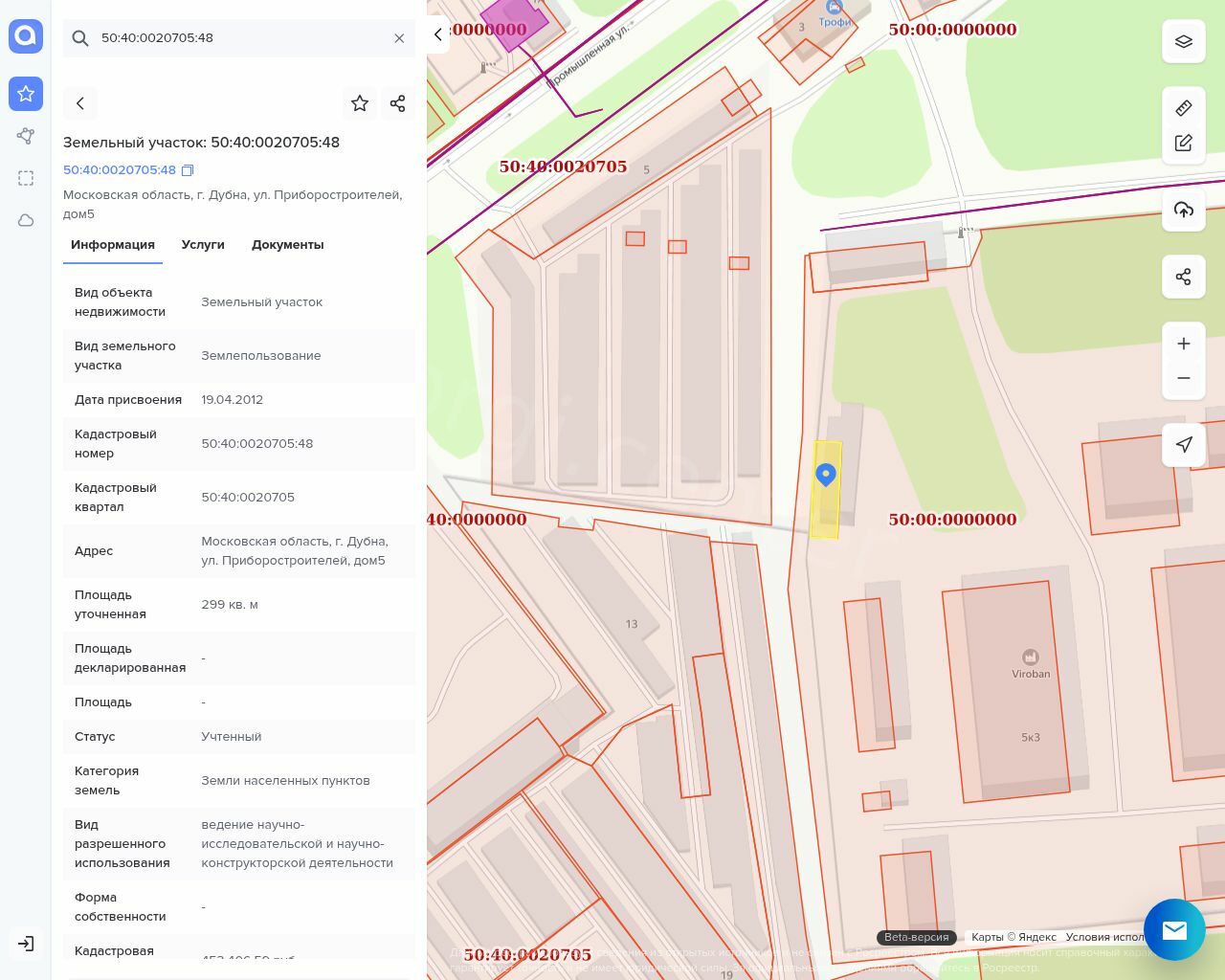Screen dimensions: 1225x980
Task: Clear the search field text
Action: 399,38
